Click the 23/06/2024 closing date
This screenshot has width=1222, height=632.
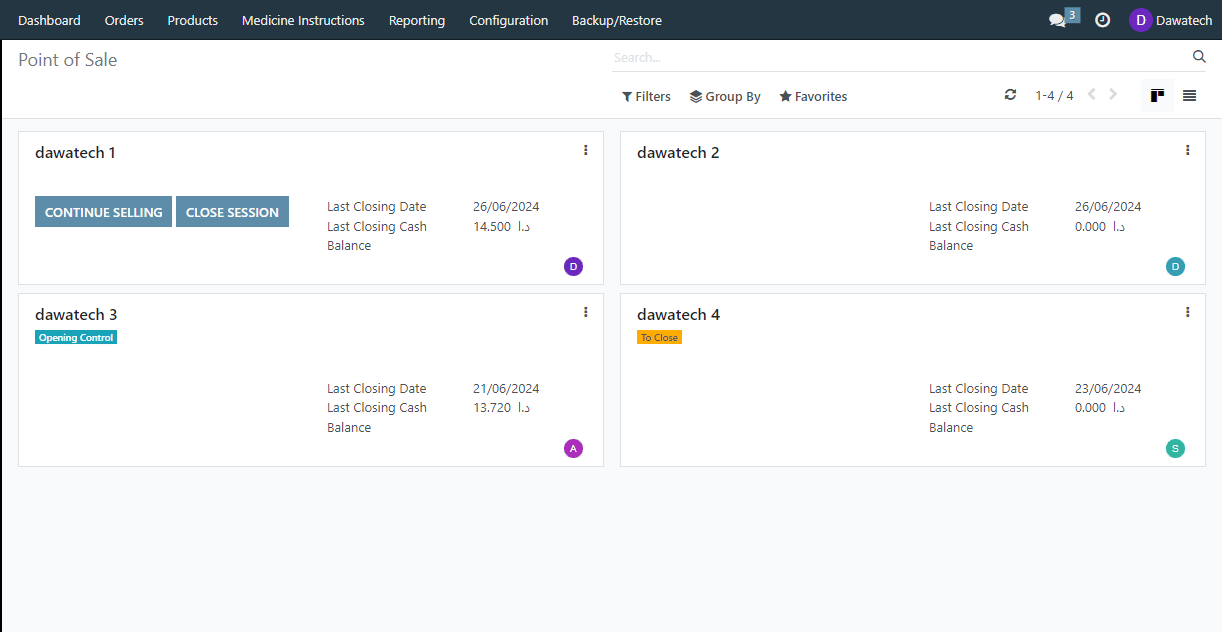pyautogui.click(x=1108, y=388)
